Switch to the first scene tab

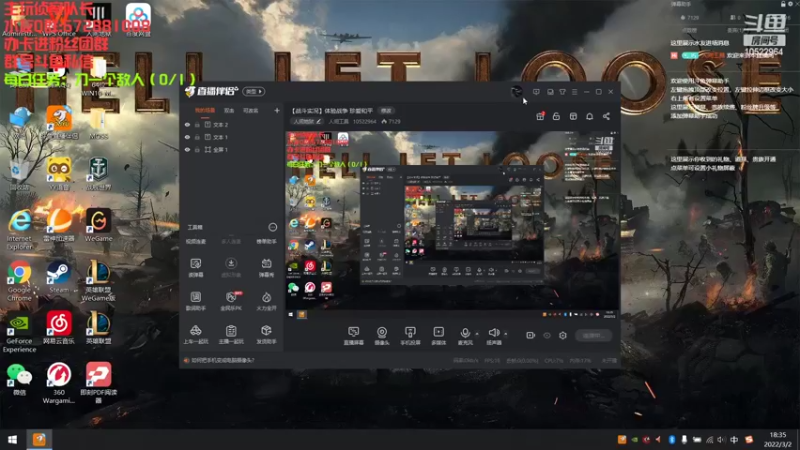205,111
